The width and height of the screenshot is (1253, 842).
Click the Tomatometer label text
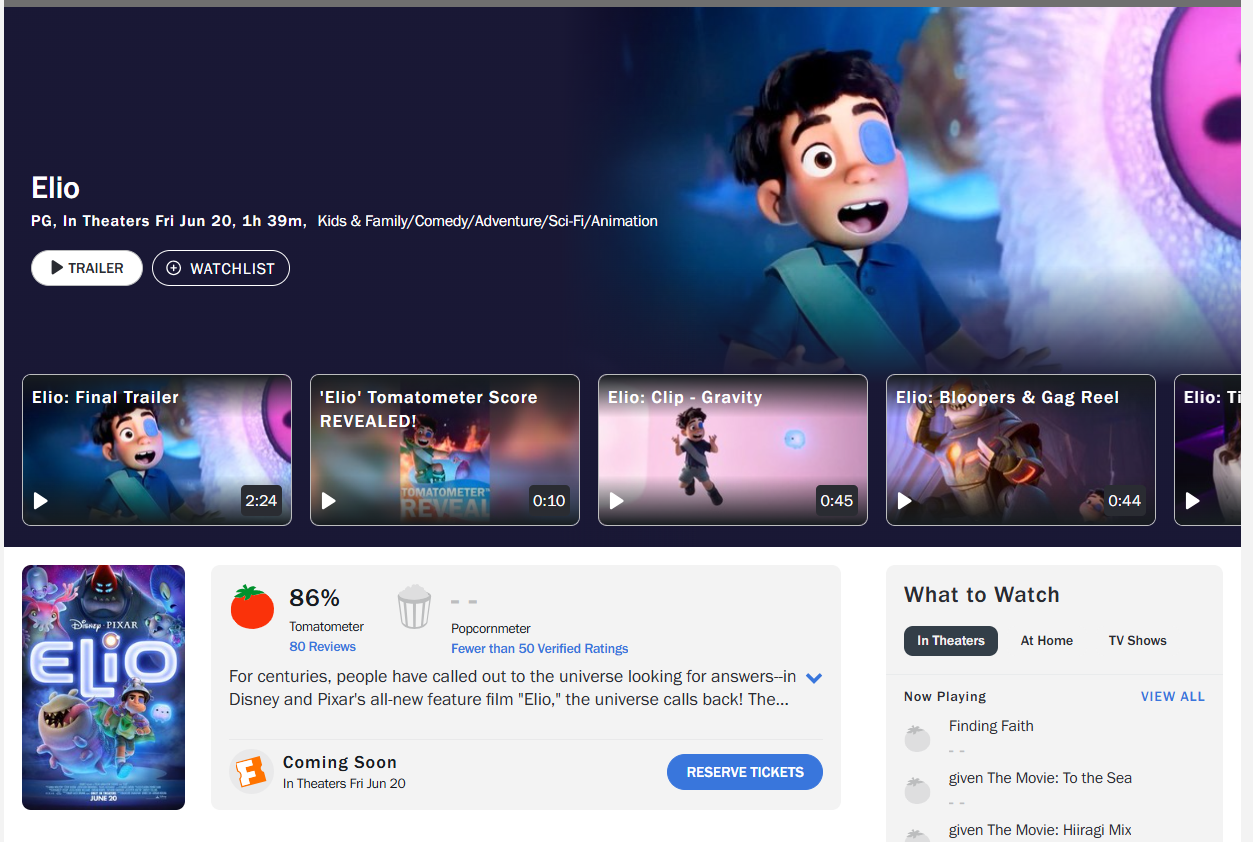[327, 627]
